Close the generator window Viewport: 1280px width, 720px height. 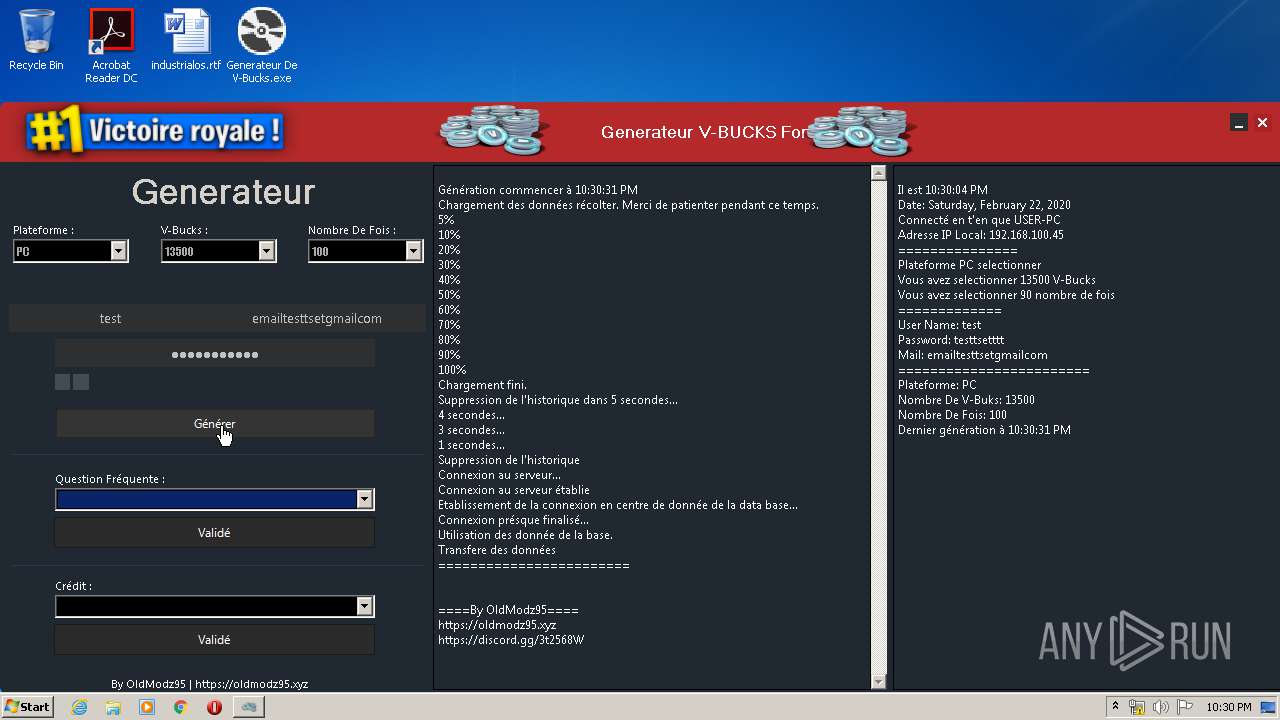click(x=1262, y=123)
